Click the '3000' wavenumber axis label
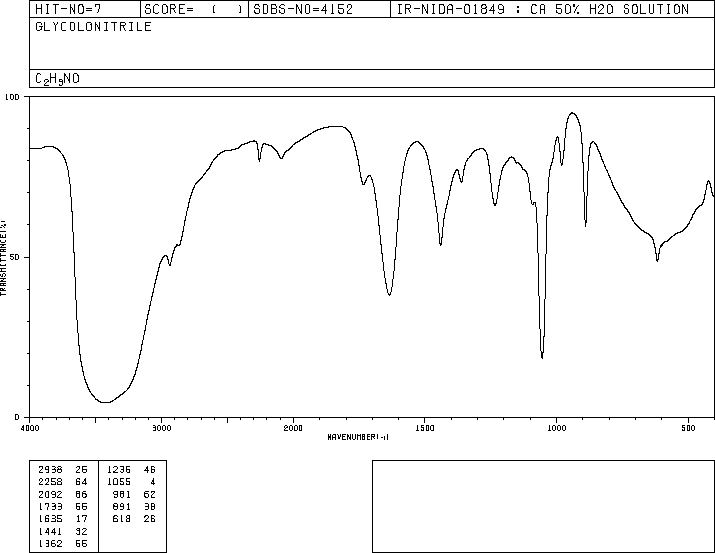The height and width of the screenshot is (553, 715). click(x=161, y=428)
